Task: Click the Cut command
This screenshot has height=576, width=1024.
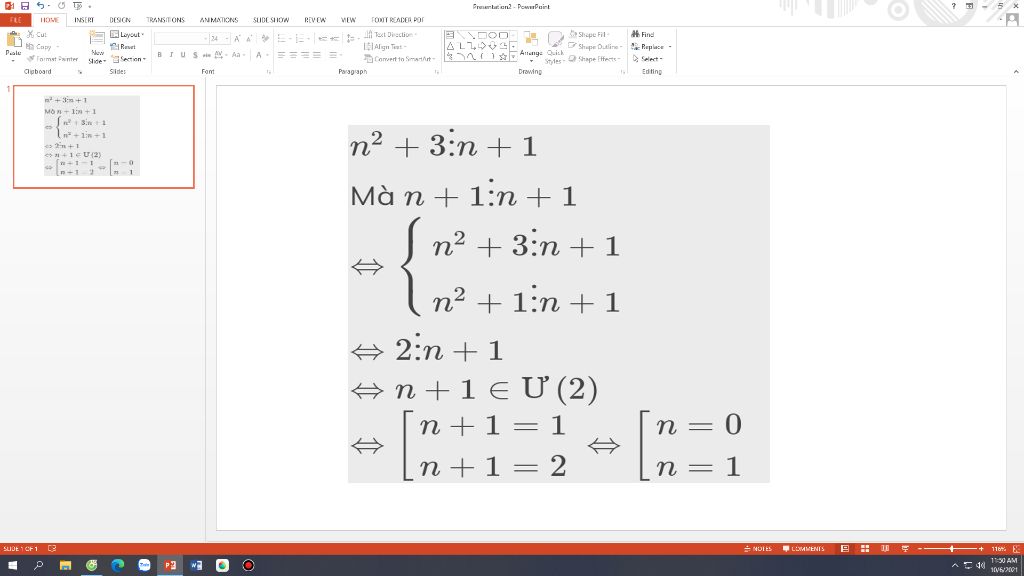Action: [37, 34]
